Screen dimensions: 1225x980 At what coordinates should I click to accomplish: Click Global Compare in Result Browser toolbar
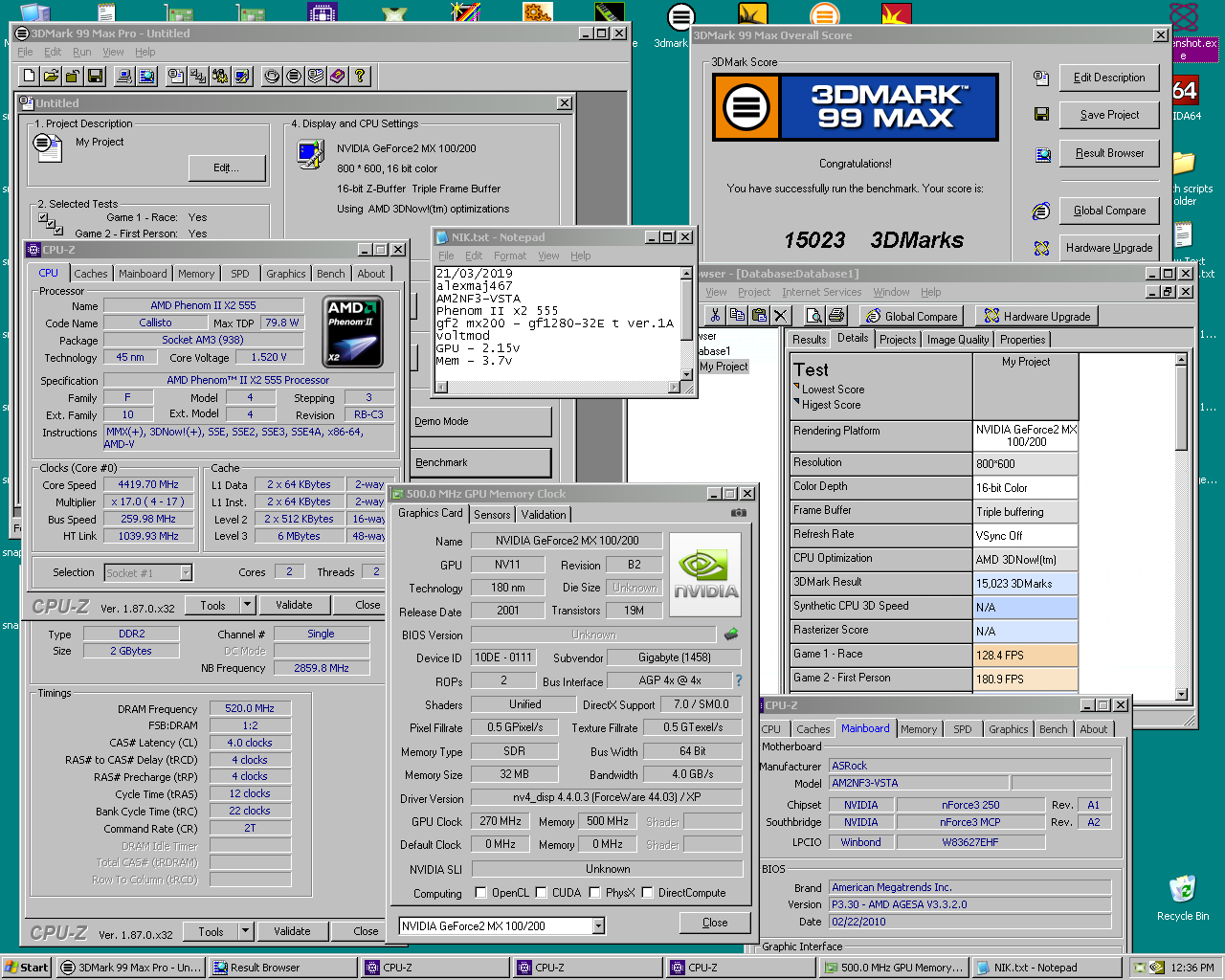click(911, 316)
